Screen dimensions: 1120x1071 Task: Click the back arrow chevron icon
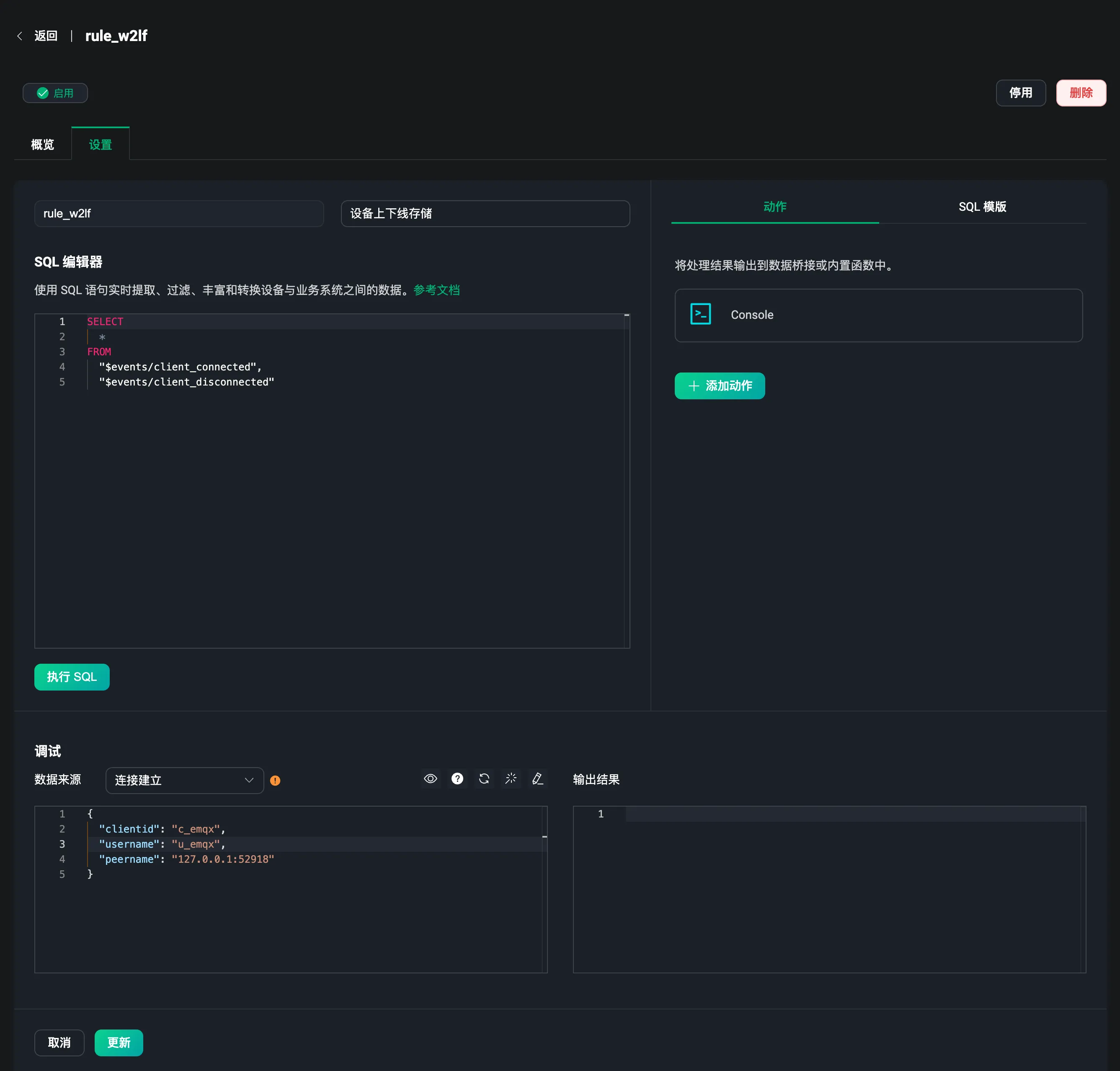20,36
